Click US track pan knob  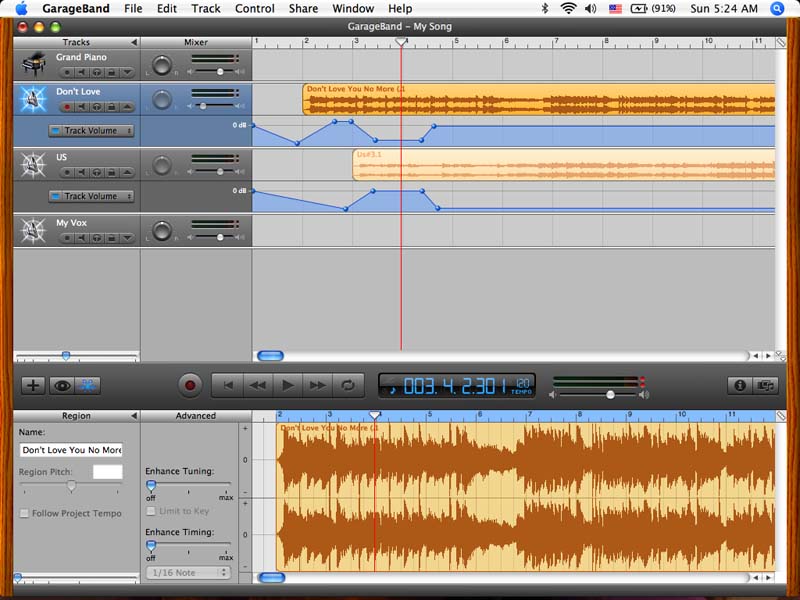pos(162,165)
